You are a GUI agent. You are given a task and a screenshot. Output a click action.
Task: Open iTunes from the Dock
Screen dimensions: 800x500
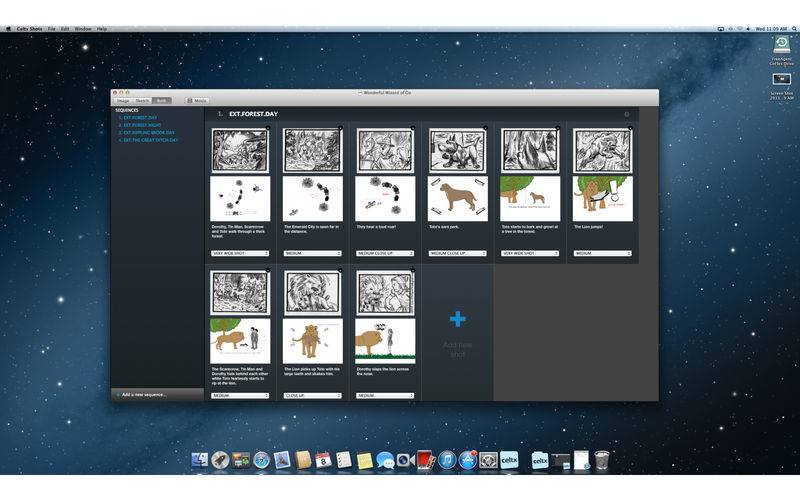point(447,460)
